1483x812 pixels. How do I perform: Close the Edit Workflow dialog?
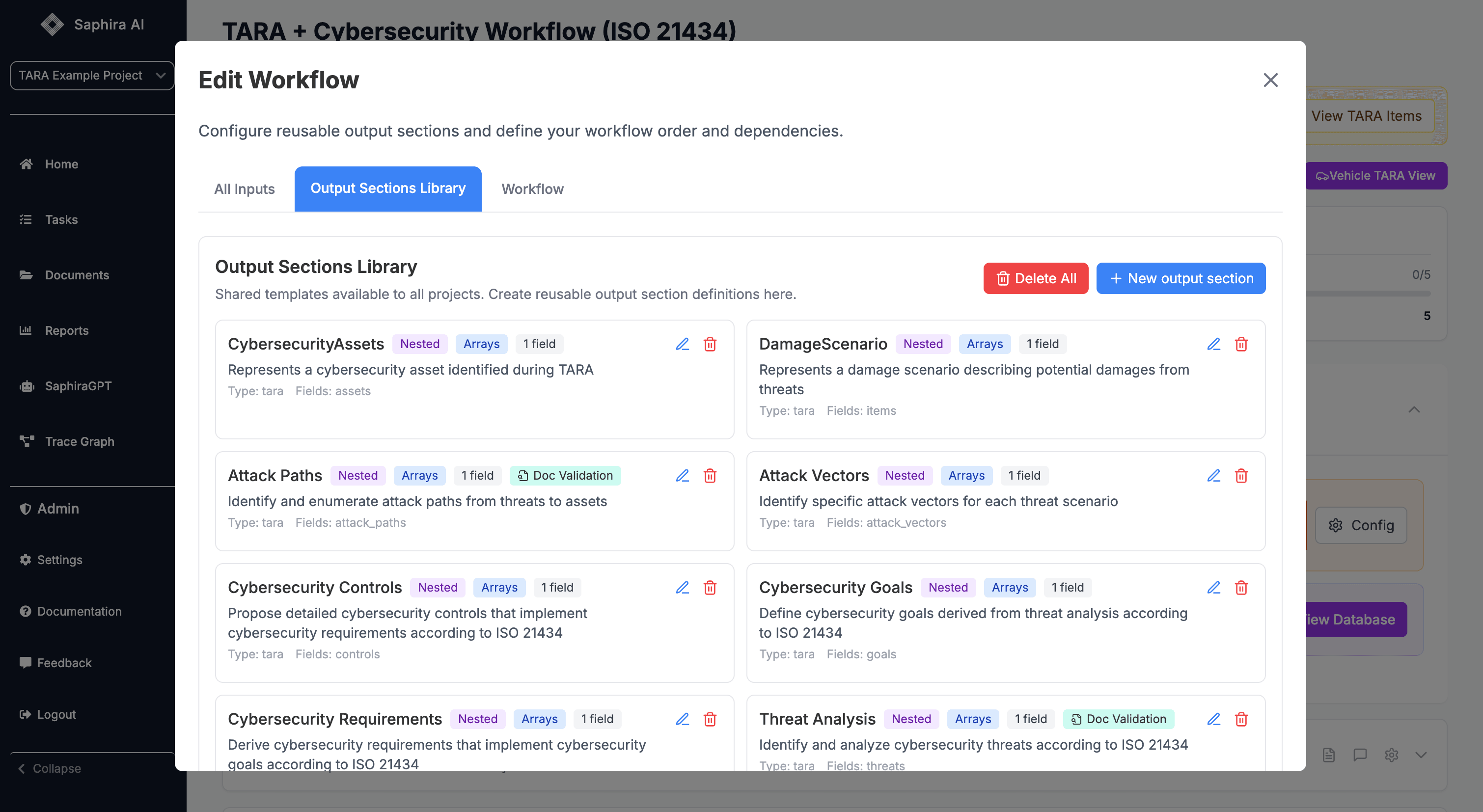point(1270,80)
